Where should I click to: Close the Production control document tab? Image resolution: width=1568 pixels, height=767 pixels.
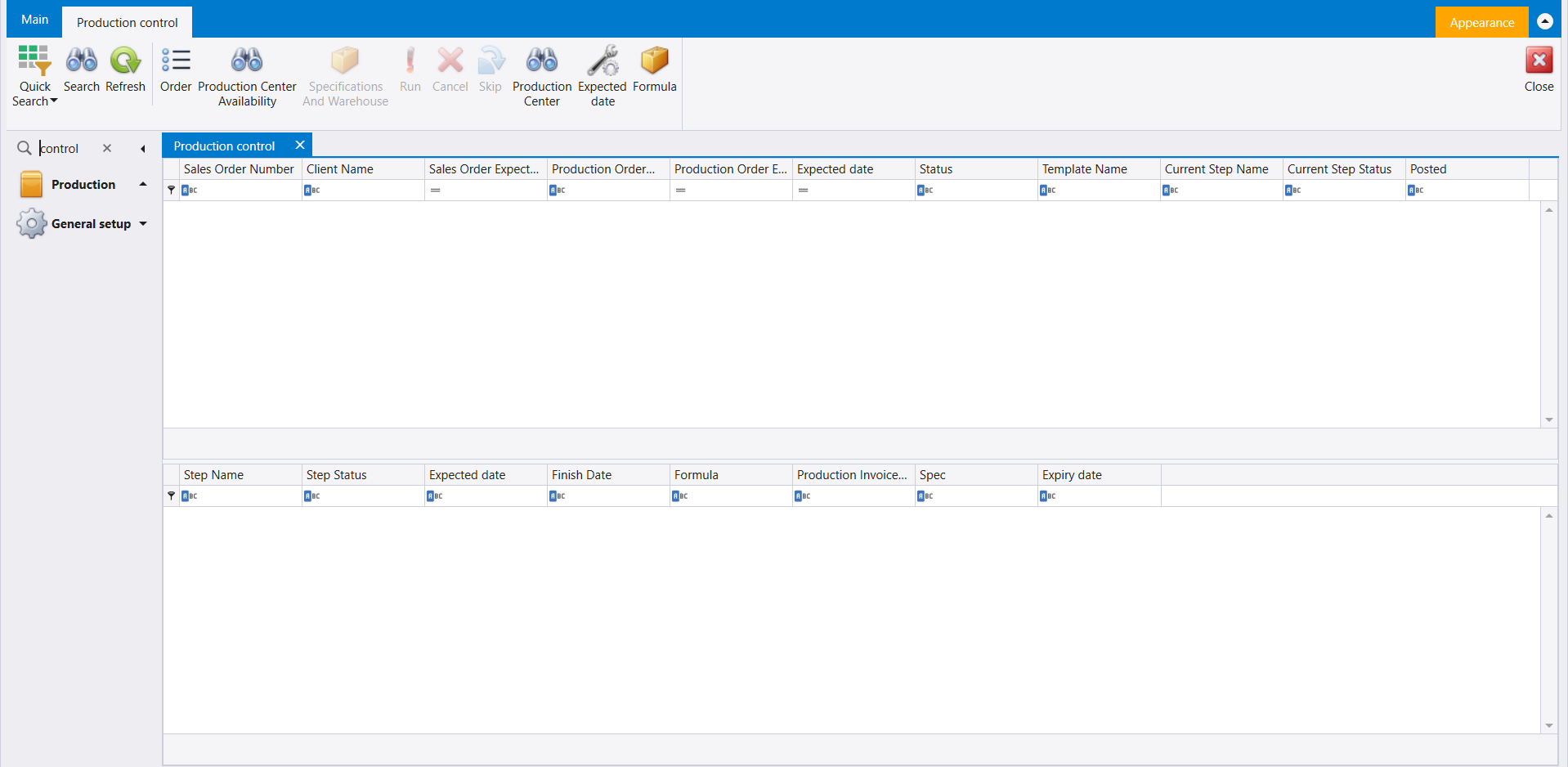pyautogui.click(x=300, y=145)
